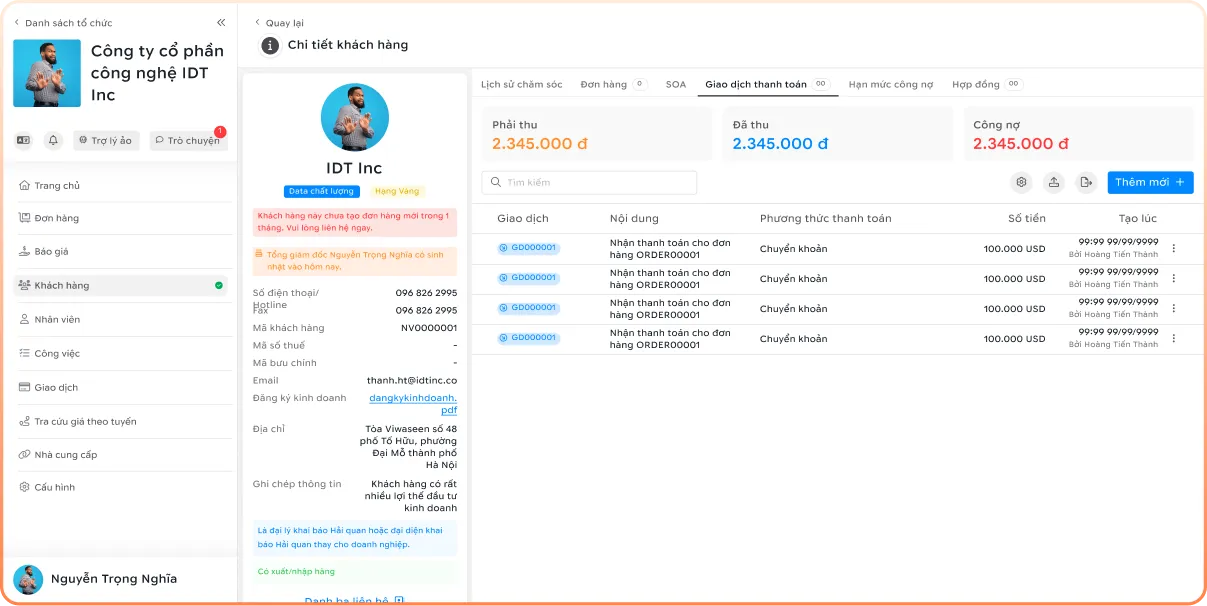Open the Trợ lý ảo assistant
The width and height of the screenshot is (1207, 606).
tap(106, 141)
